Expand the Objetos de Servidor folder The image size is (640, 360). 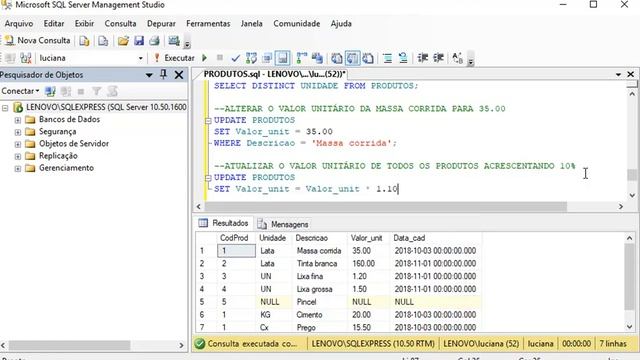(x=18, y=144)
